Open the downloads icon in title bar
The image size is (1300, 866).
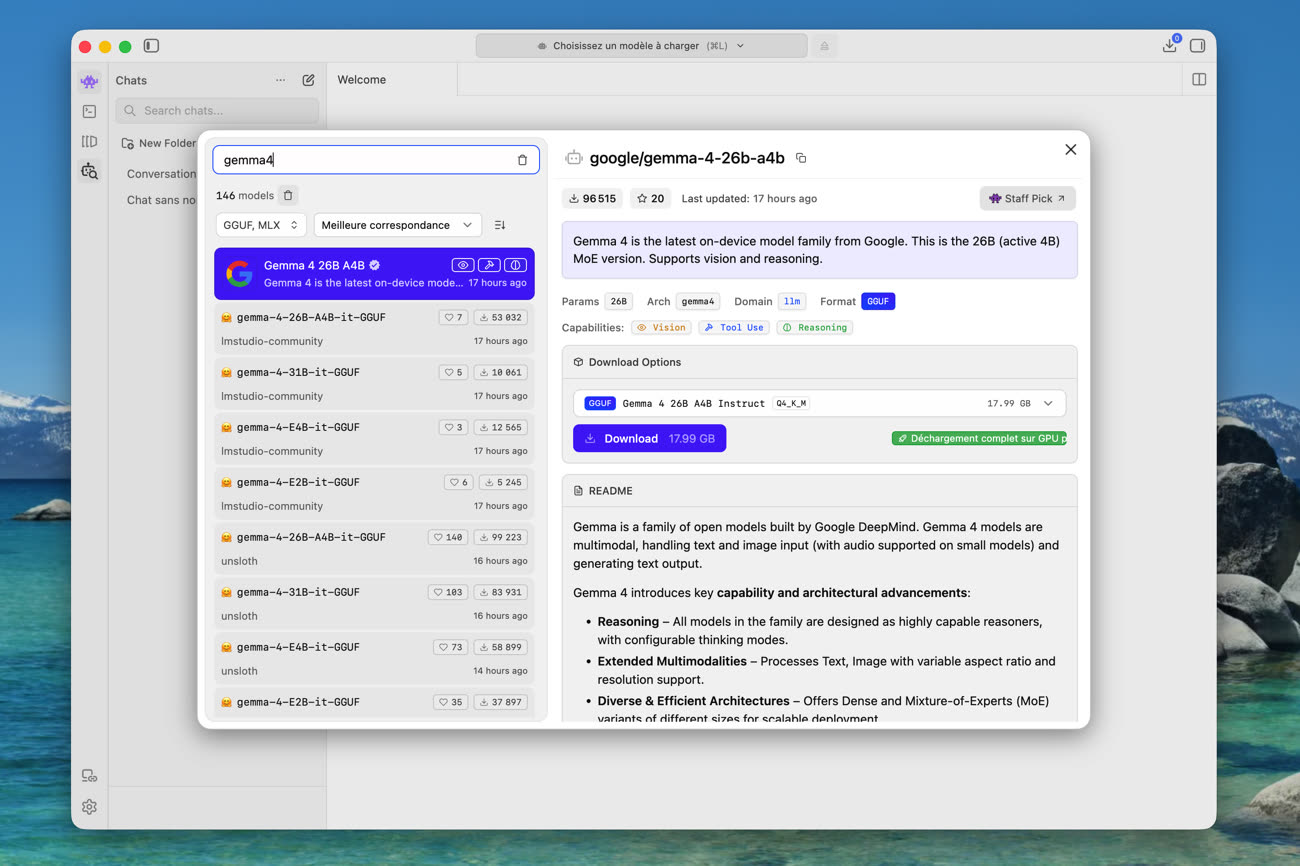pos(1169,46)
